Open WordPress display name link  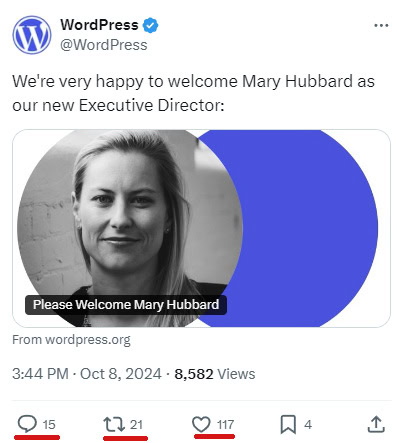coord(99,25)
